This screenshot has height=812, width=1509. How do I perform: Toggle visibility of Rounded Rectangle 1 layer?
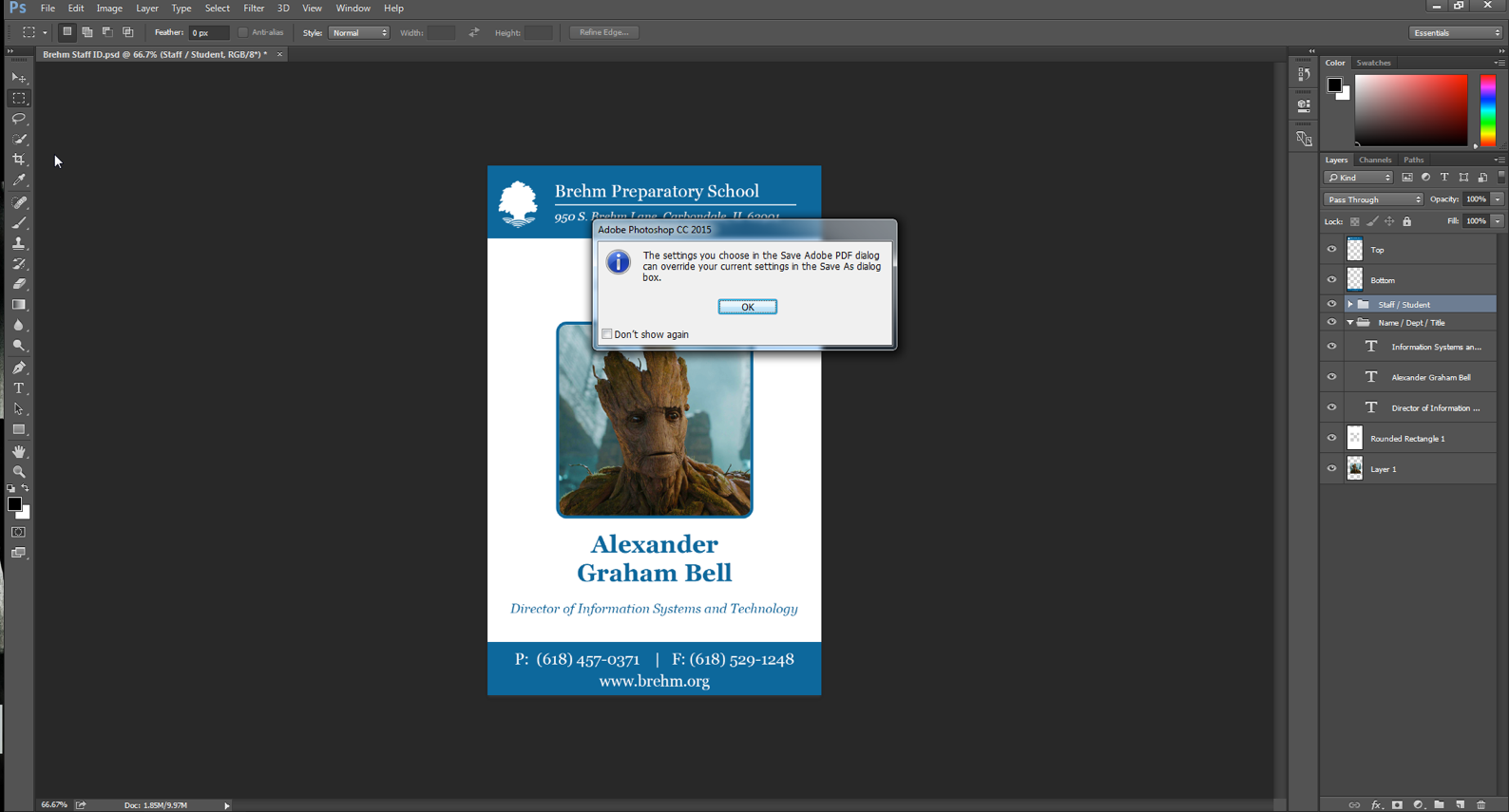pos(1331,438)
